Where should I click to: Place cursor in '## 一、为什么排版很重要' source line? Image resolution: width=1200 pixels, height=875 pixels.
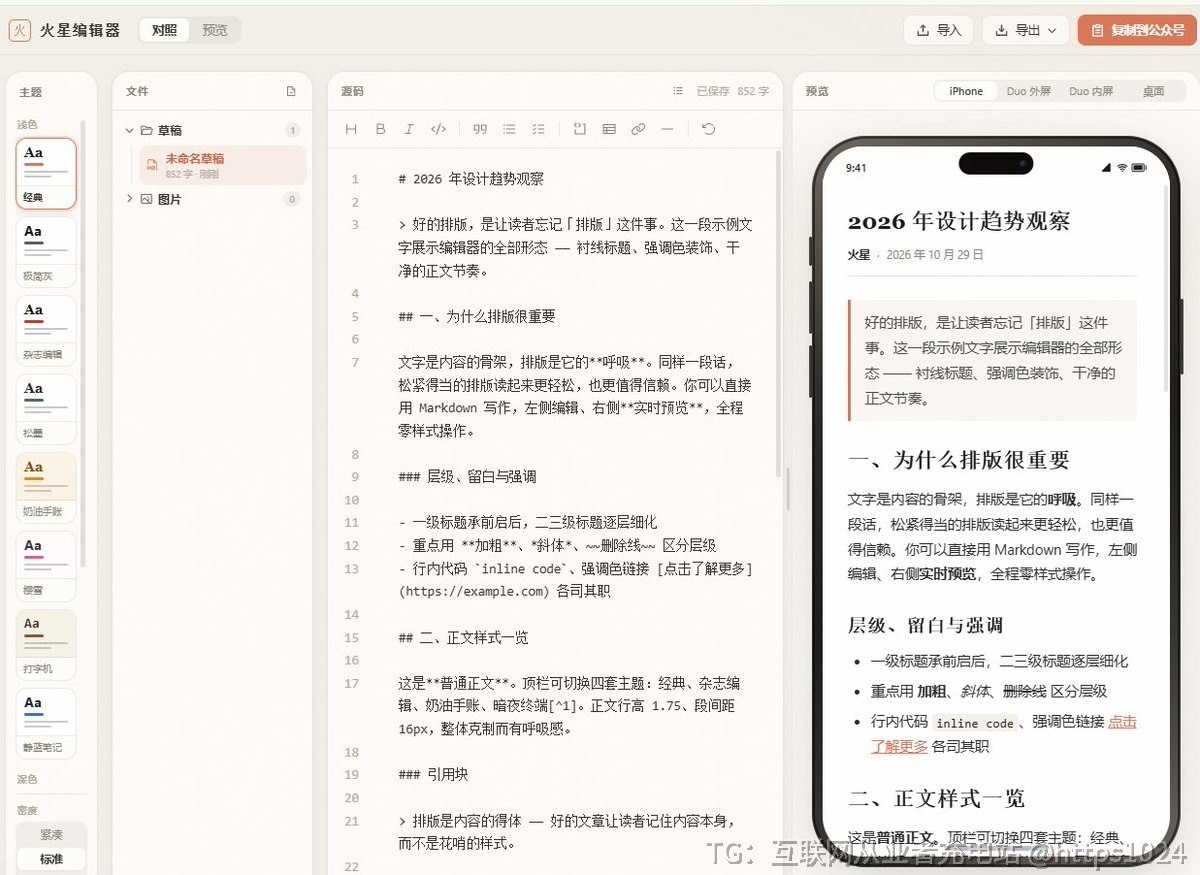coord(476,316)
